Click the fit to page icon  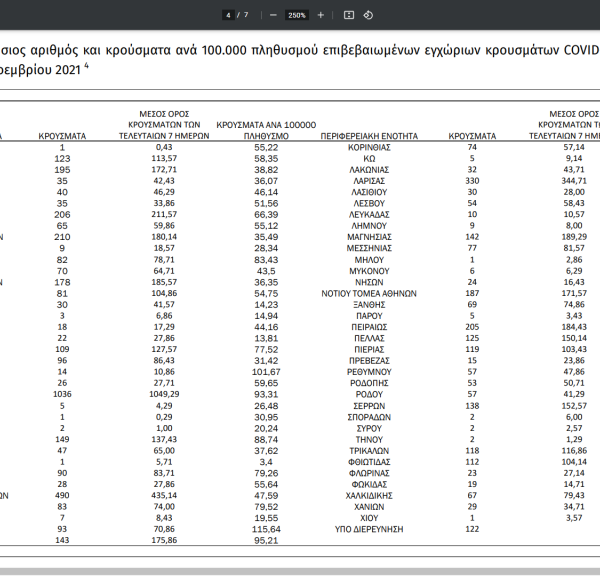coord(349,15)
